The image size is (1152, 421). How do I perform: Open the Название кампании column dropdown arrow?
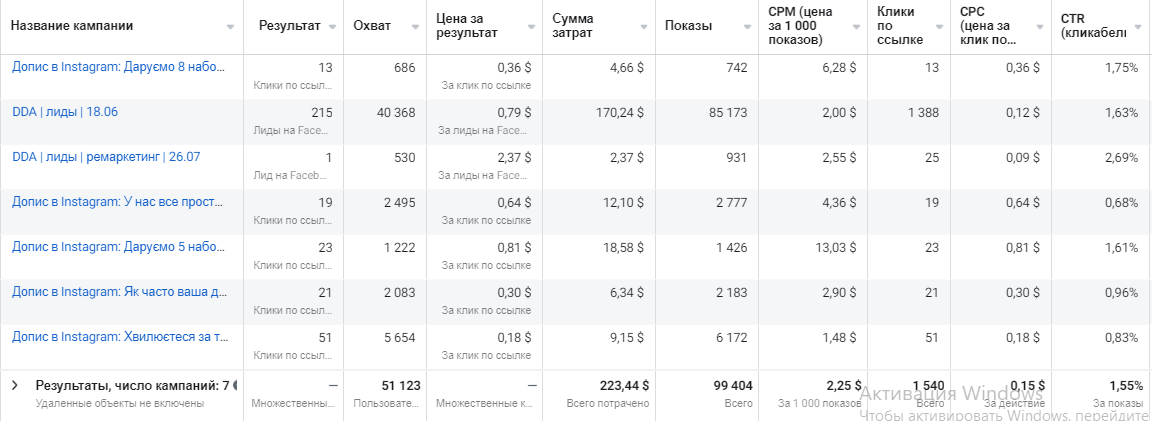point(231,27)
